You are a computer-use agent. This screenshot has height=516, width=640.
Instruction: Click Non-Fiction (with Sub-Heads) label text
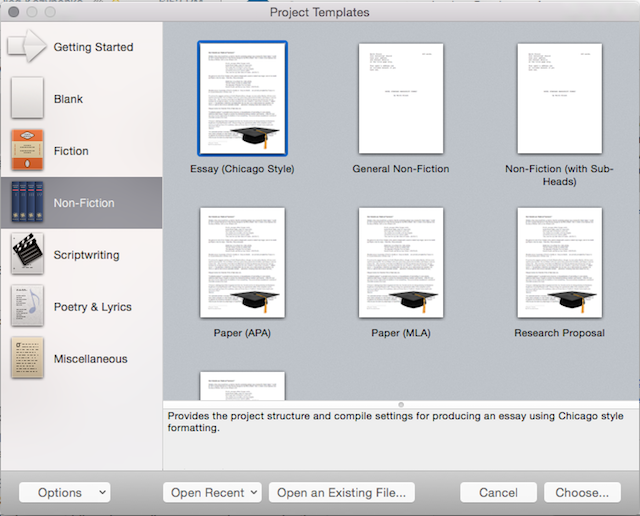[559, 175]
